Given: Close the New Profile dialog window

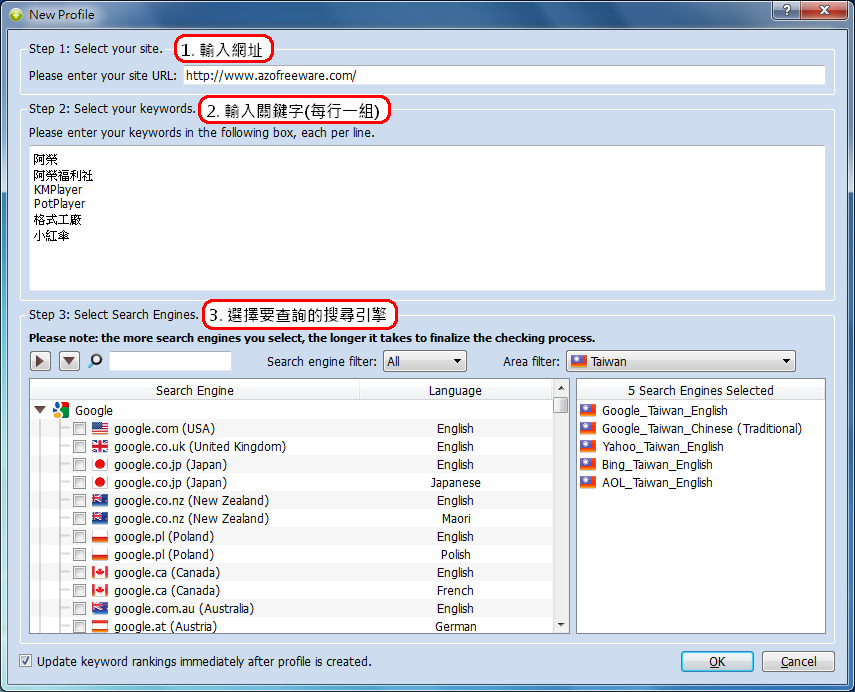Looking at the screenshot, I should click(x=824, y=10).
